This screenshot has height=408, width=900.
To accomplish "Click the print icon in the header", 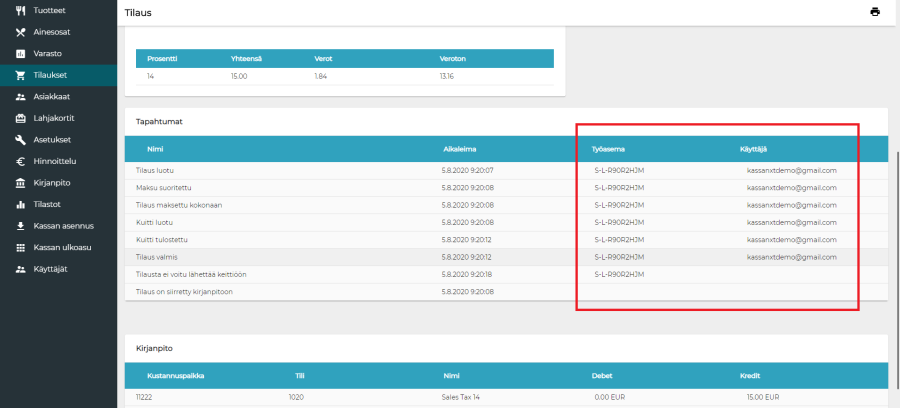I will coord(875,12).
